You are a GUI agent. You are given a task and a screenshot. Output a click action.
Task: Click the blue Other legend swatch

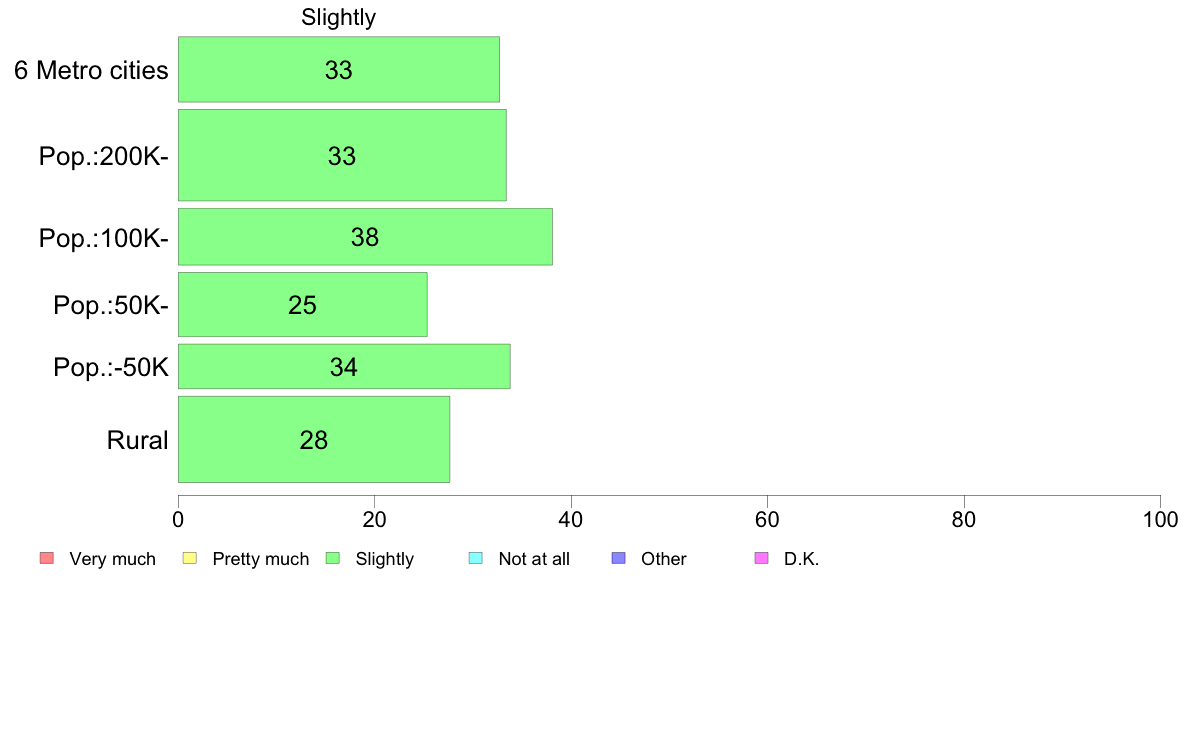tap(618, 559)
